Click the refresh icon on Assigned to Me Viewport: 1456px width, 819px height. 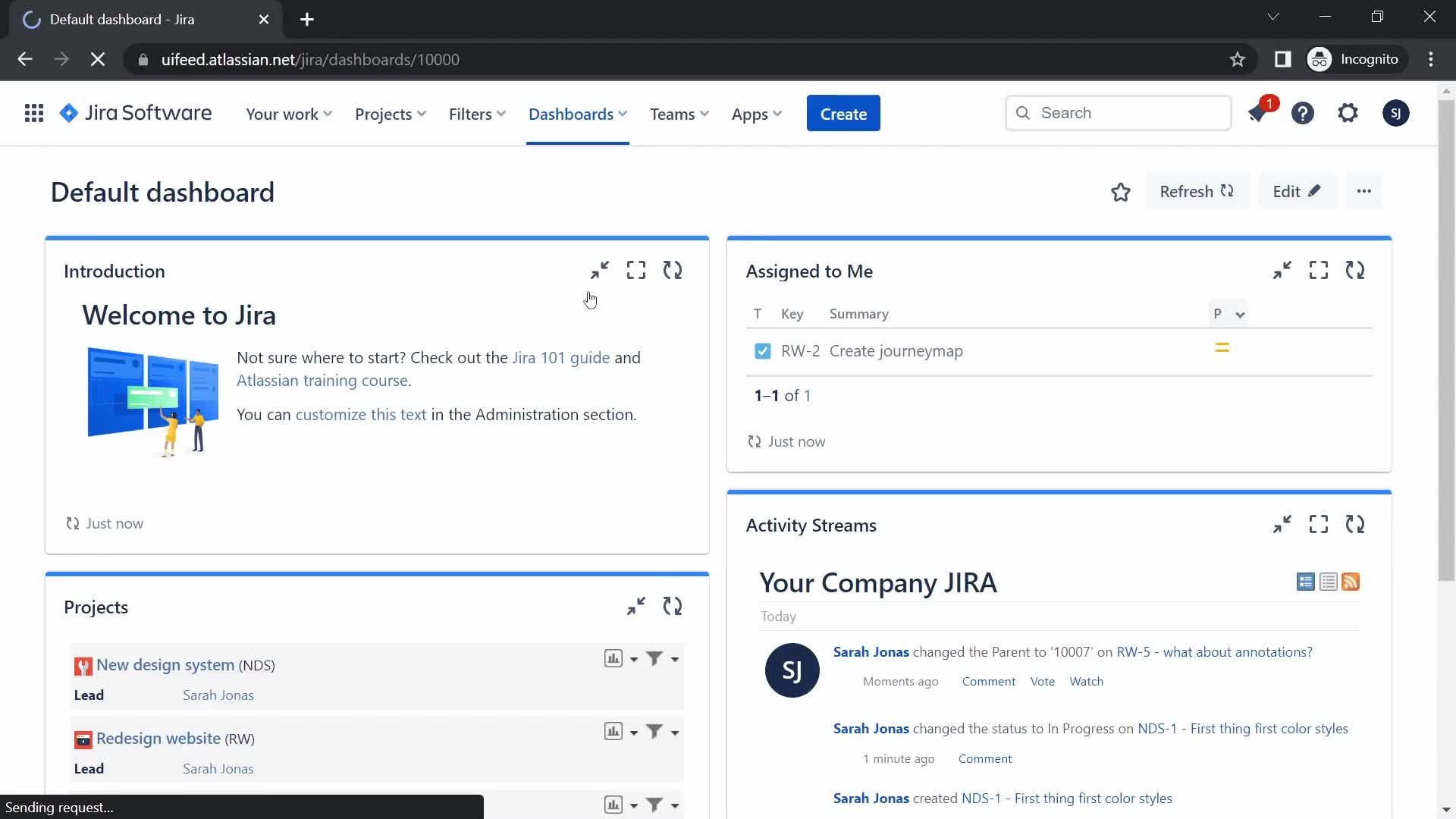click(x=1355, y=270)
